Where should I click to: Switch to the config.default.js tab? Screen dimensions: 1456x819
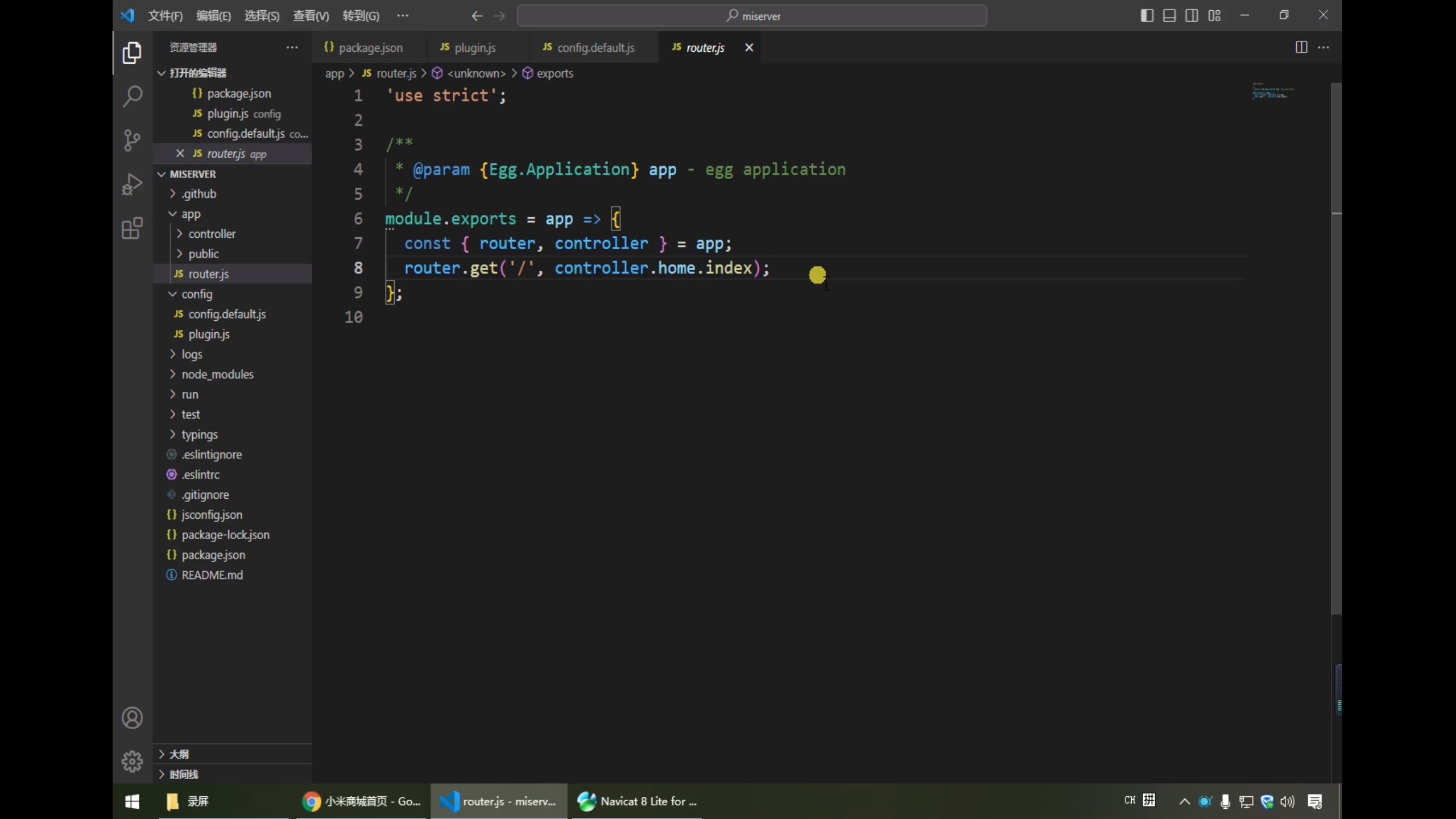595,48
